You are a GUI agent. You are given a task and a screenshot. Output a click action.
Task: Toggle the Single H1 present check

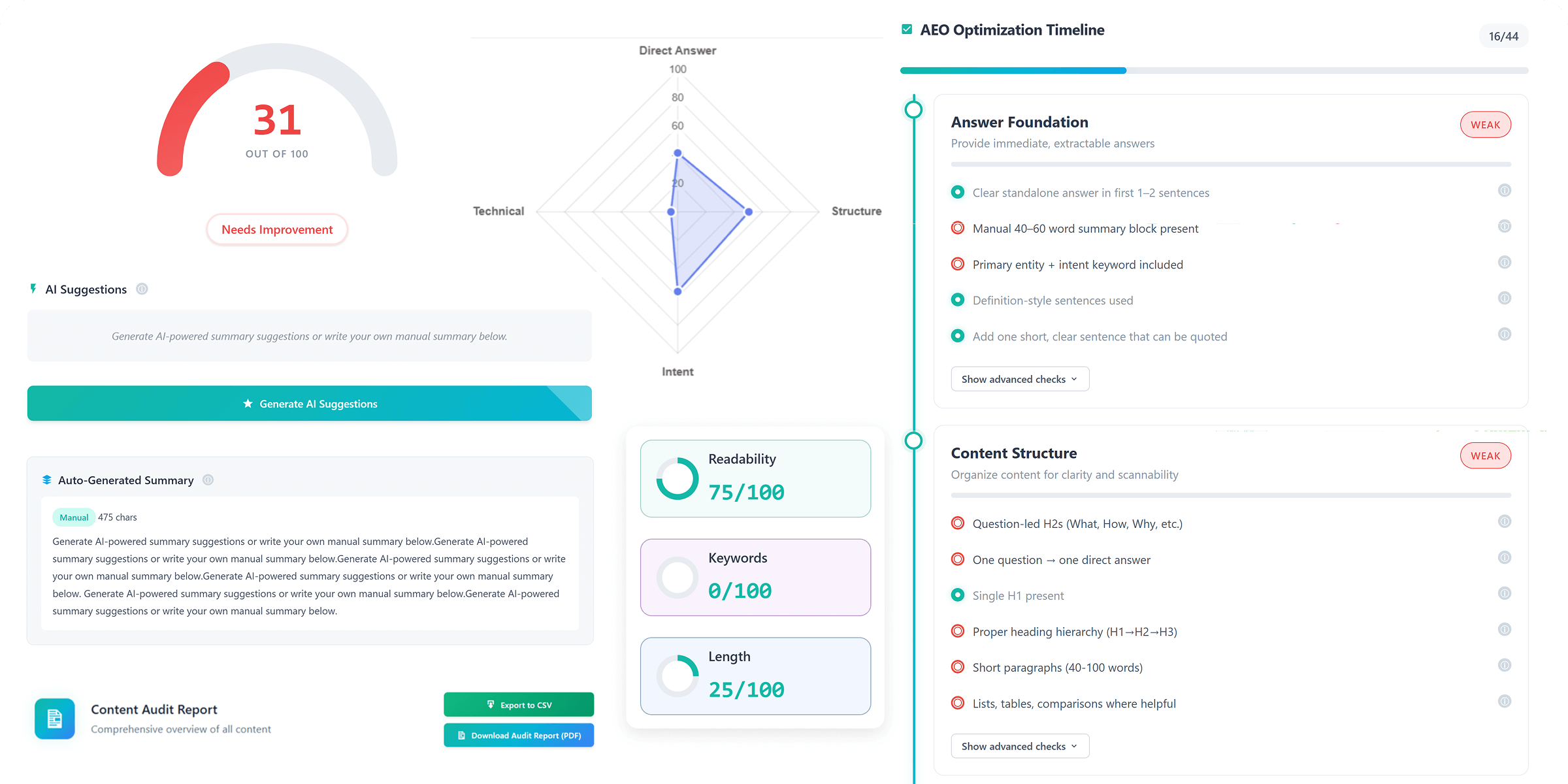tap(958, 595)
